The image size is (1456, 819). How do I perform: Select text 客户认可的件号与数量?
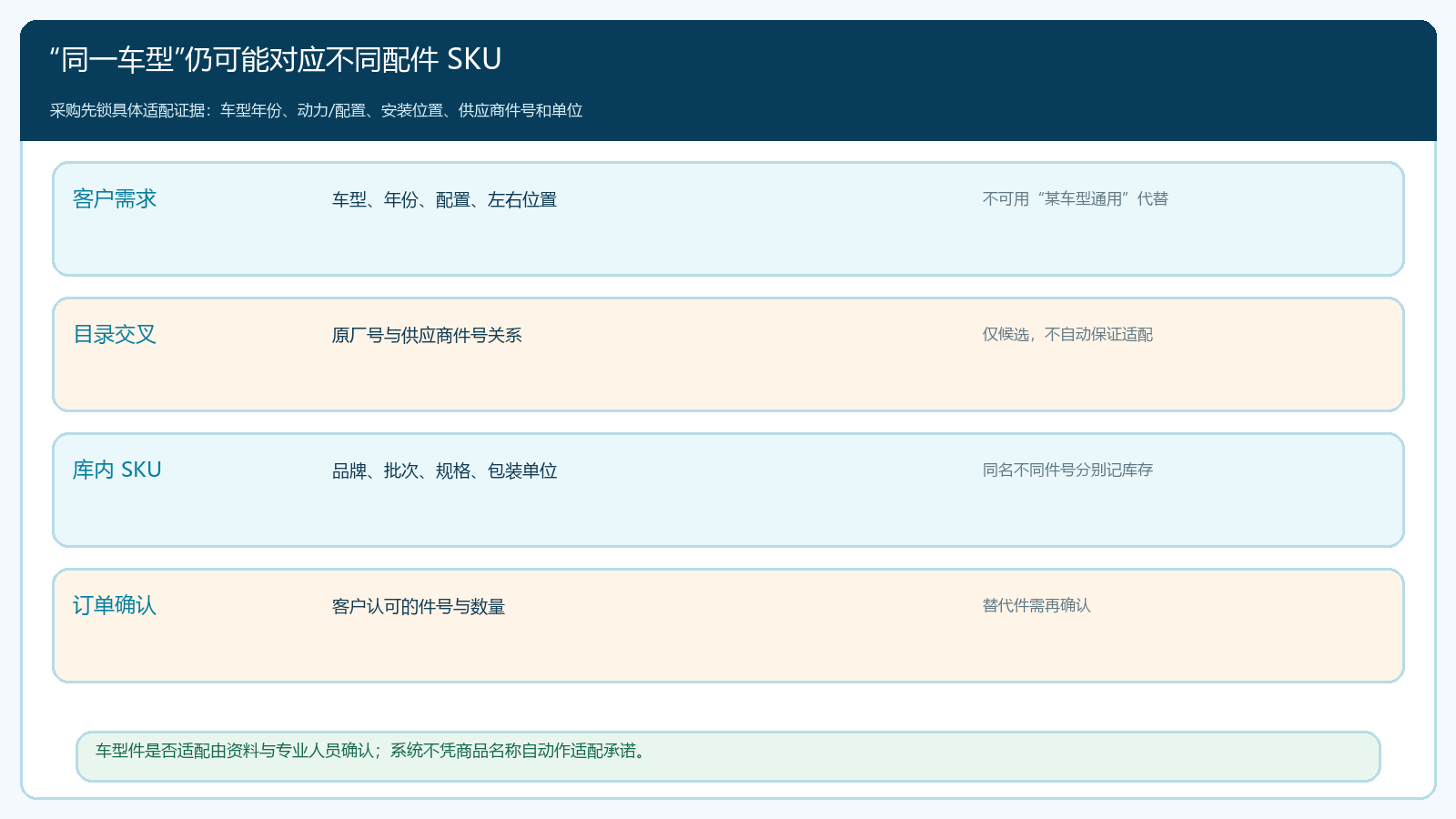pos(419,606)
